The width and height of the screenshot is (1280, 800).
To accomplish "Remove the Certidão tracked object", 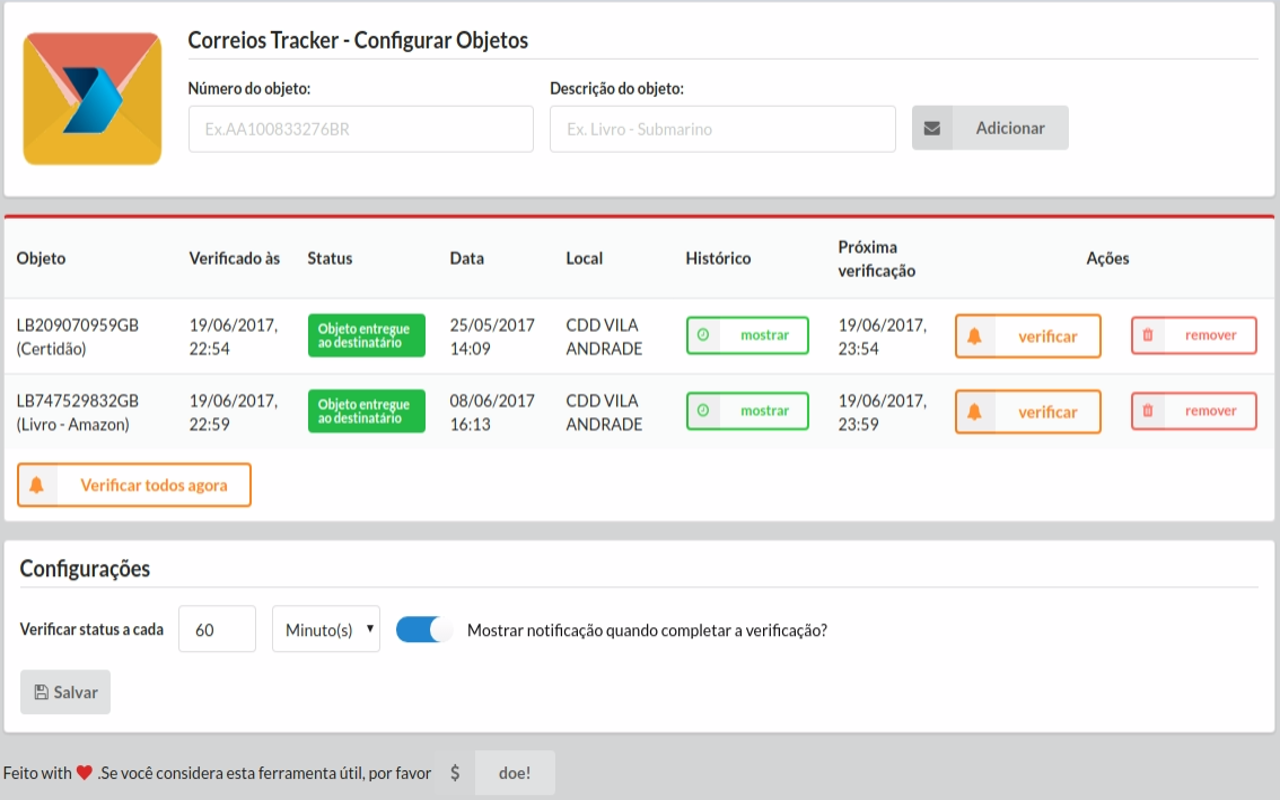I will (x=1205, y=335).
